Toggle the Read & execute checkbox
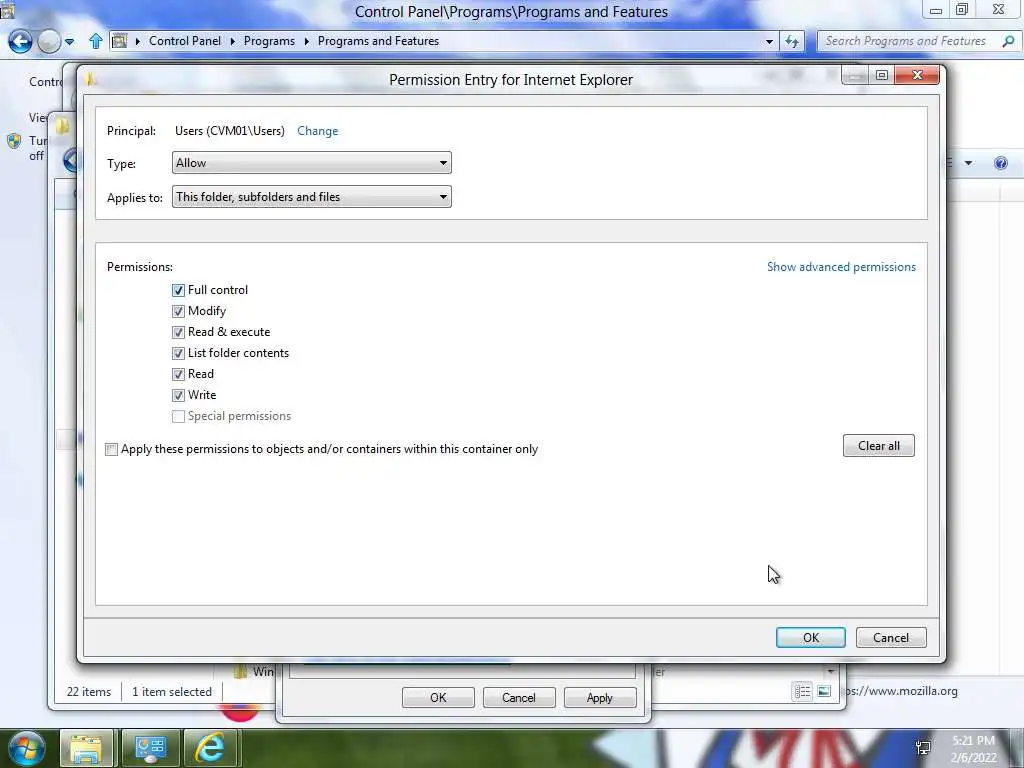1024x768 pixels. click(x=178, y=332)
